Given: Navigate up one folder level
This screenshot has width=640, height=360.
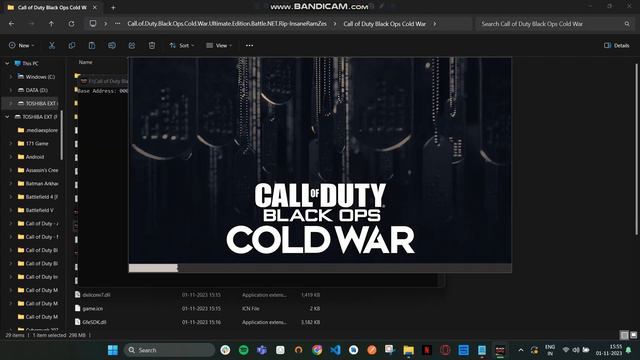Looking at the screenshot, I should click(x=51, y=24).
